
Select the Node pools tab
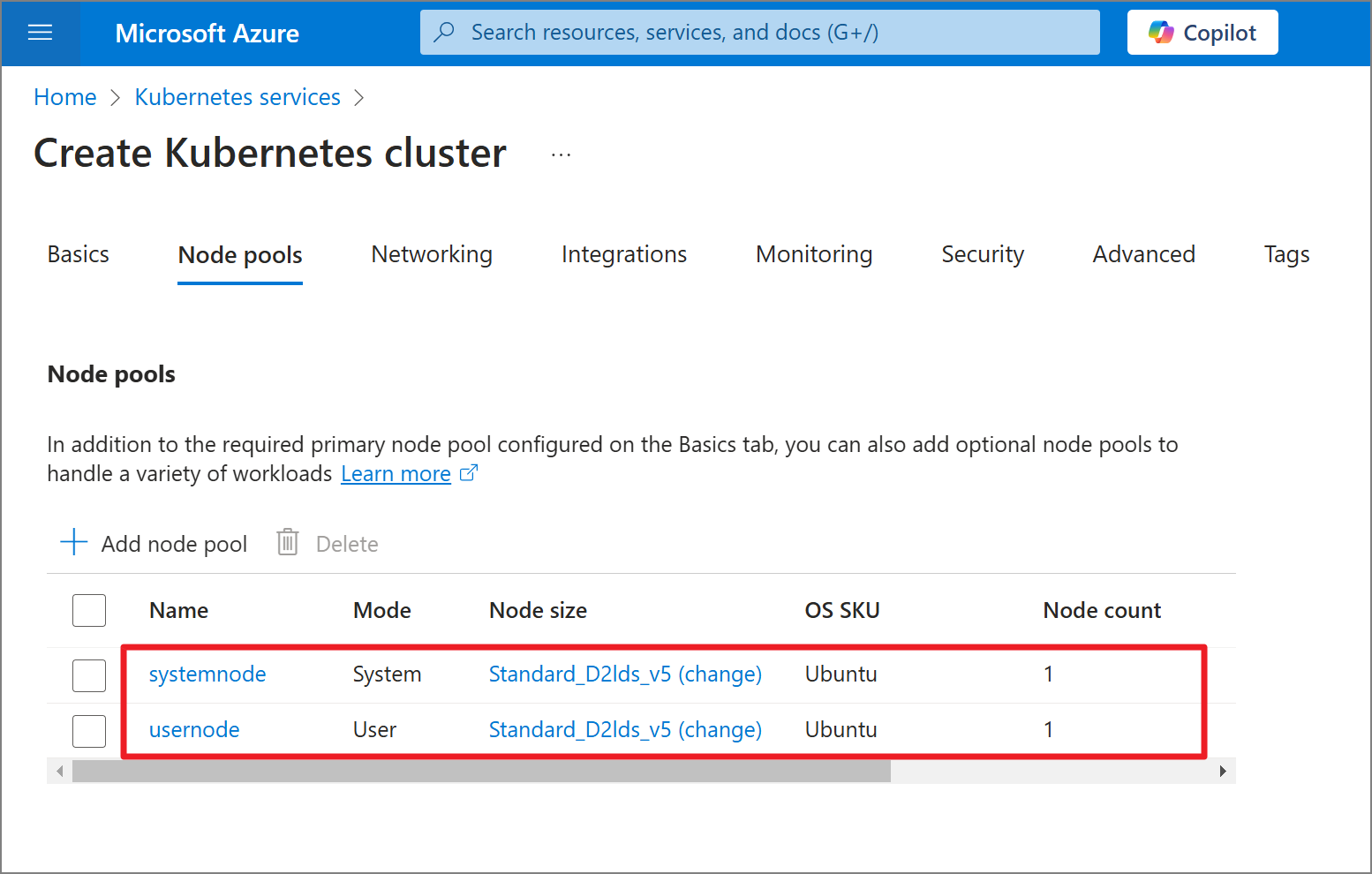point(240,255)
